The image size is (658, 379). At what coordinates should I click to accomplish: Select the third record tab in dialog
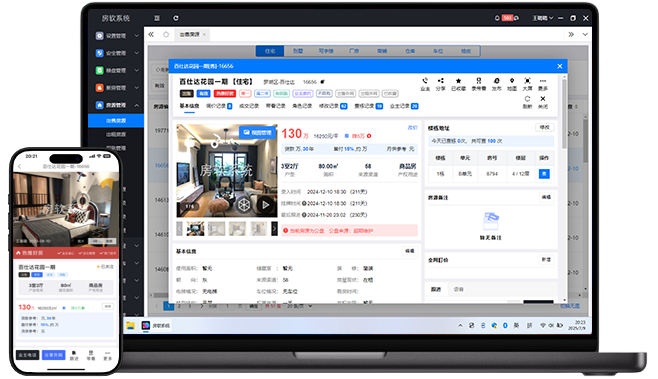click(249, 106)
